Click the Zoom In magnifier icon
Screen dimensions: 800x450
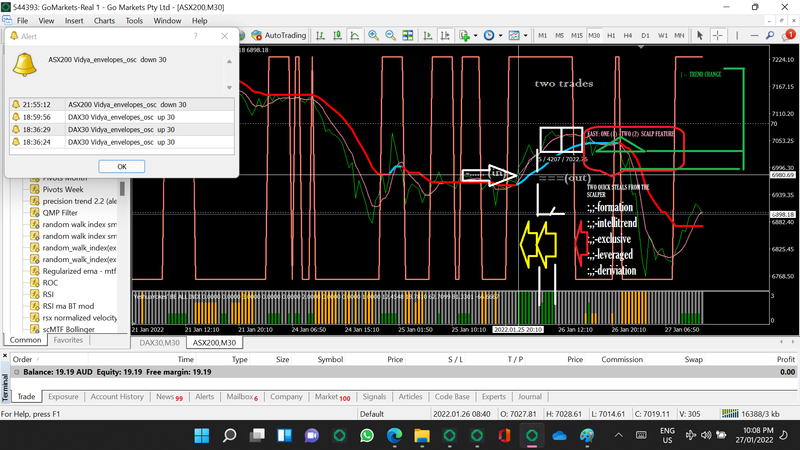point(373,35)
